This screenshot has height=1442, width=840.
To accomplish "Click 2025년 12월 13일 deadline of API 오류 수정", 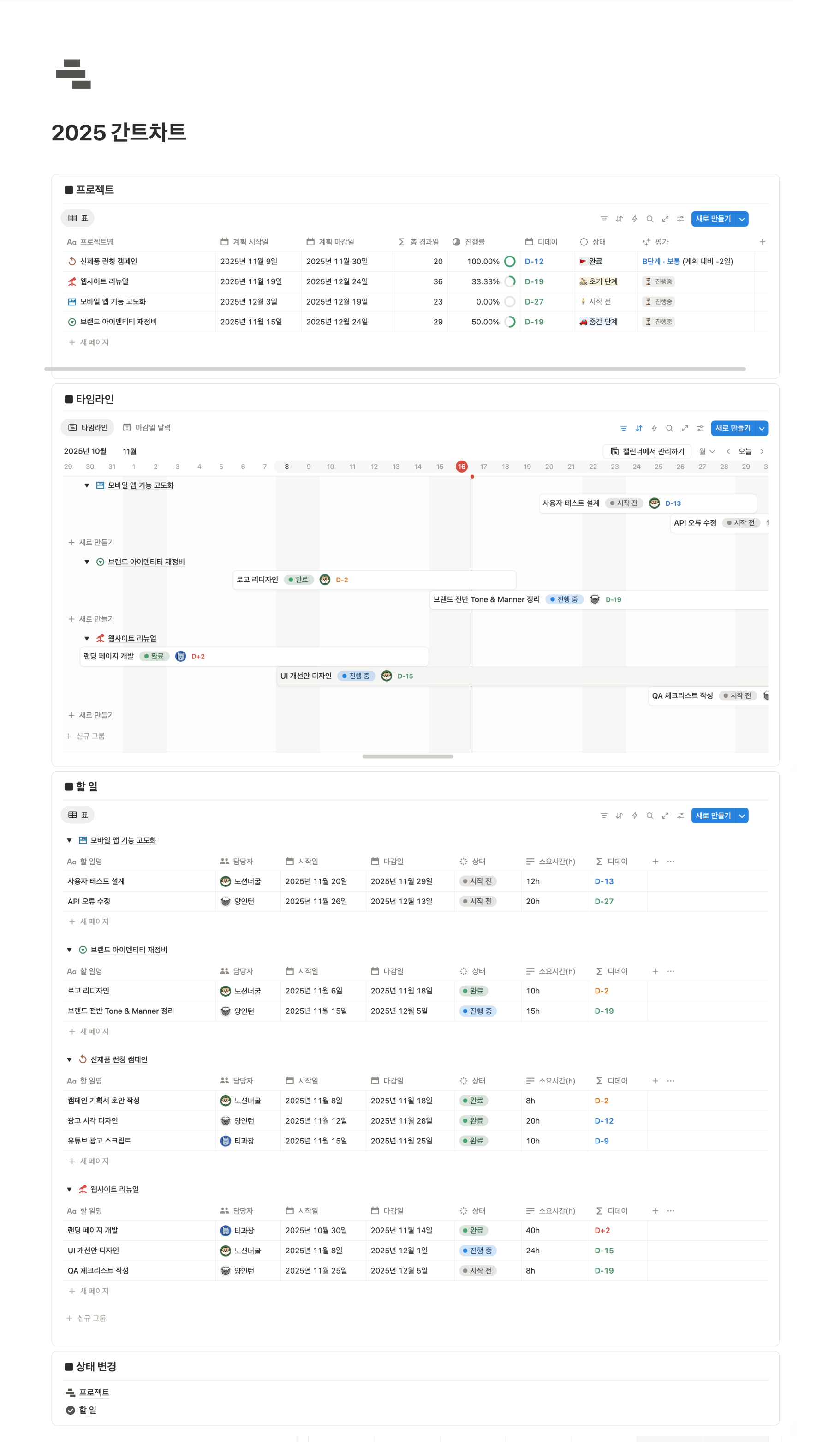I will (402, 901).
